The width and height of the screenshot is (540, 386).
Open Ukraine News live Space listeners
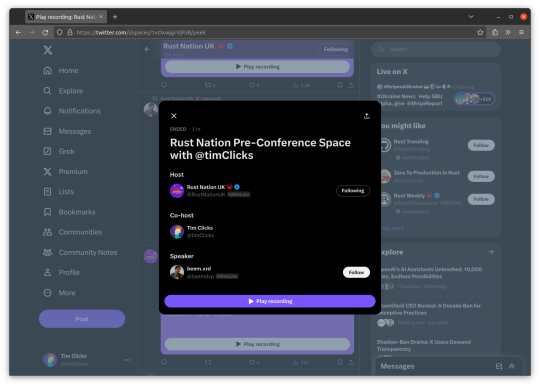click(474, 99)
